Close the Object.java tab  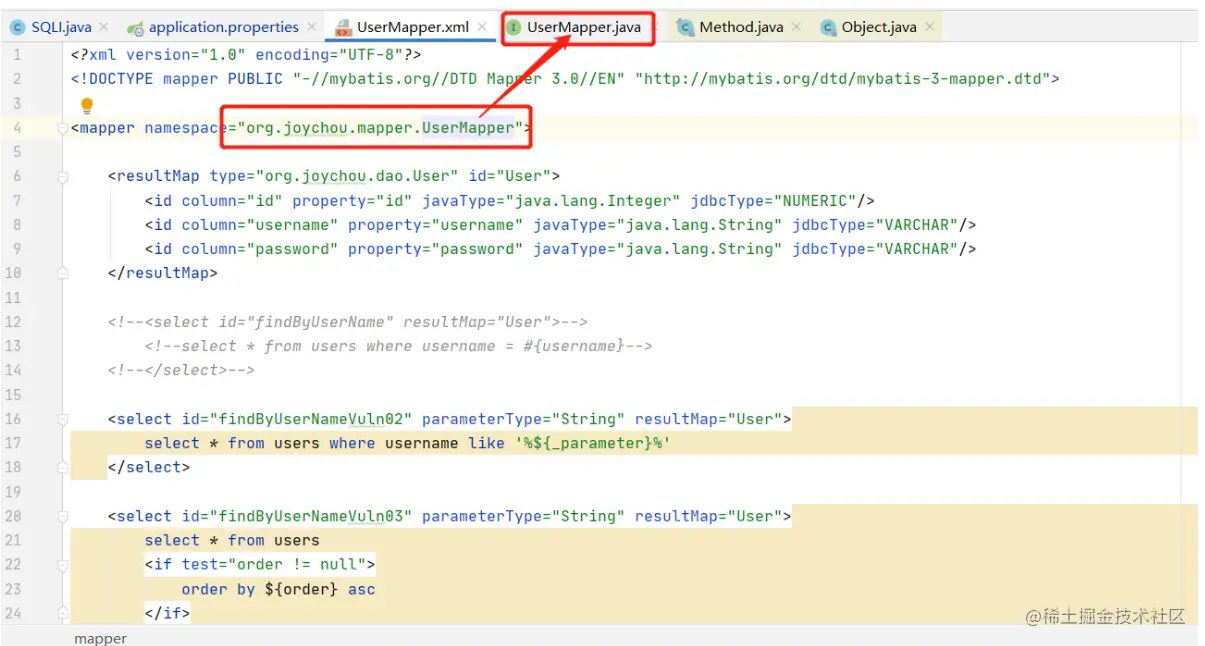click(x=930, y=27)
